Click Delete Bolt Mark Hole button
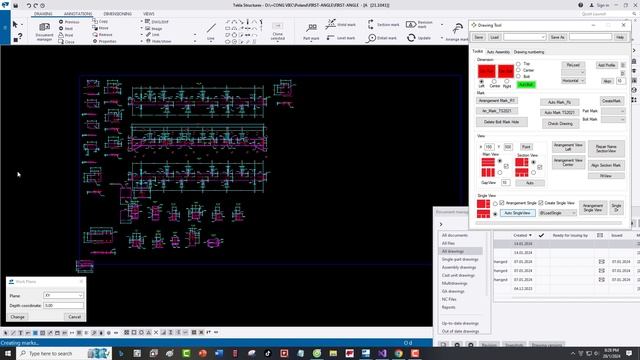 tap(502, 122)
